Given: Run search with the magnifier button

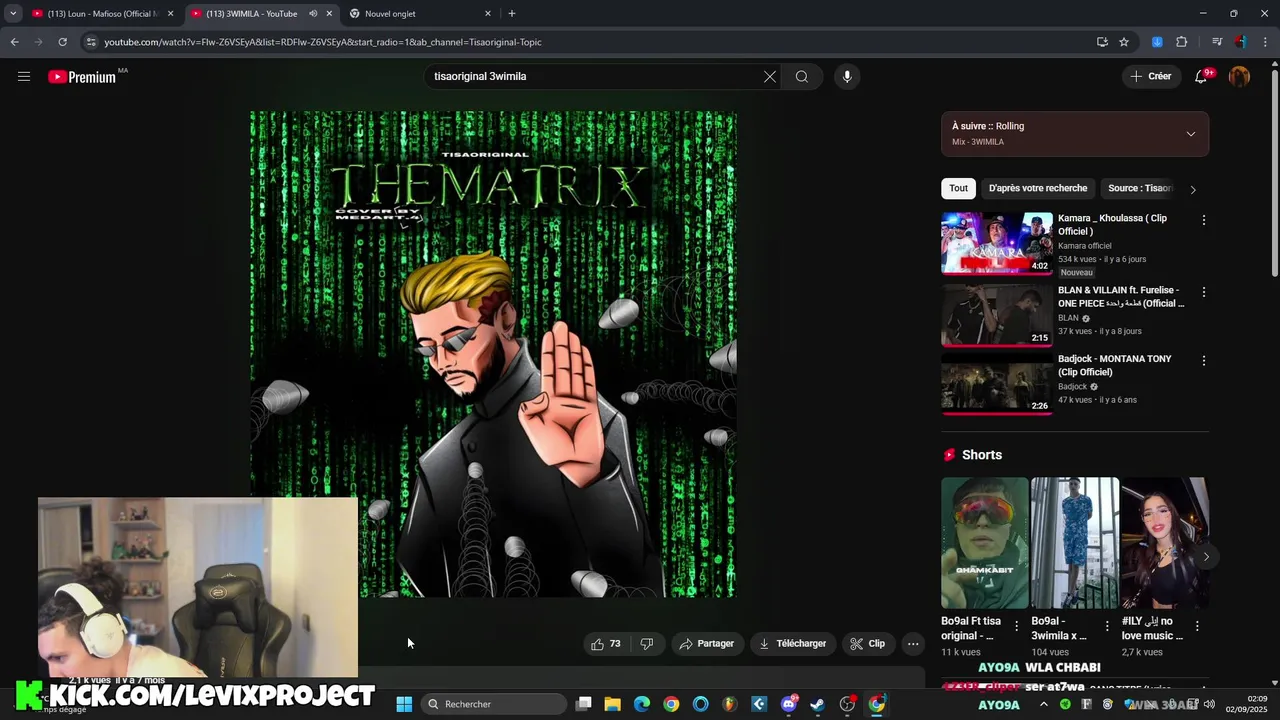Looking at the screenshot, I should click(x=802, y=76).
